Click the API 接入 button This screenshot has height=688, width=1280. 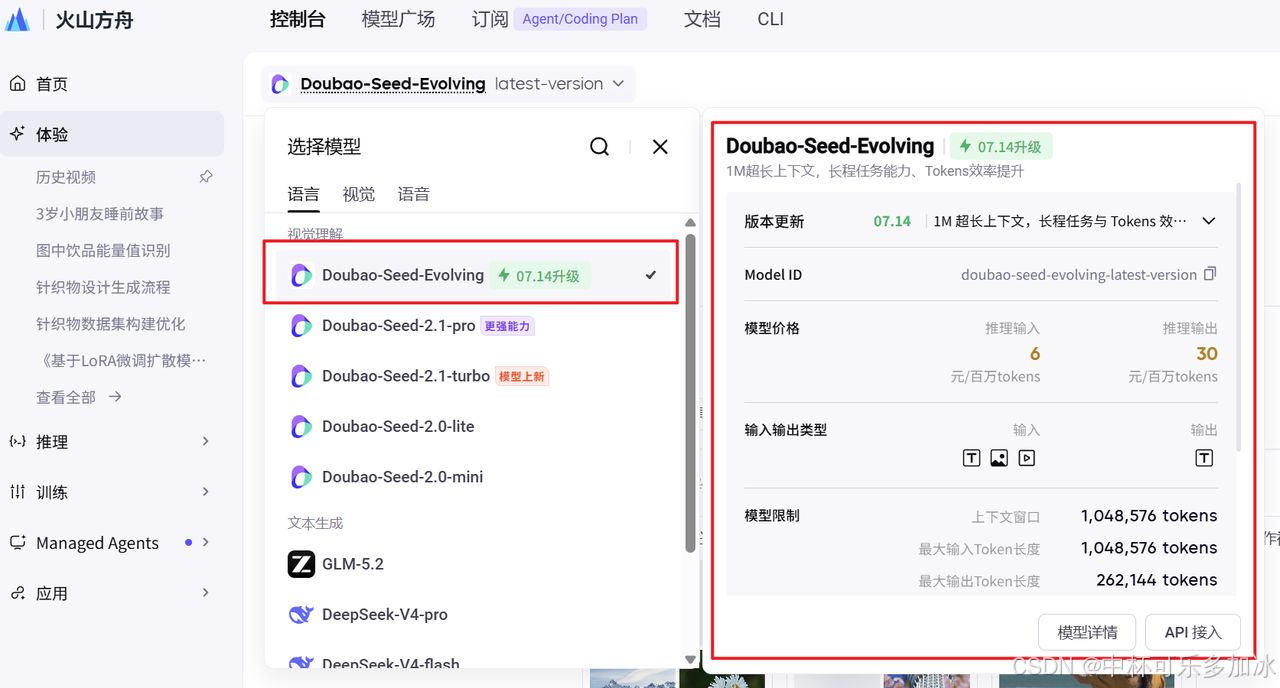pos(1193,633)
